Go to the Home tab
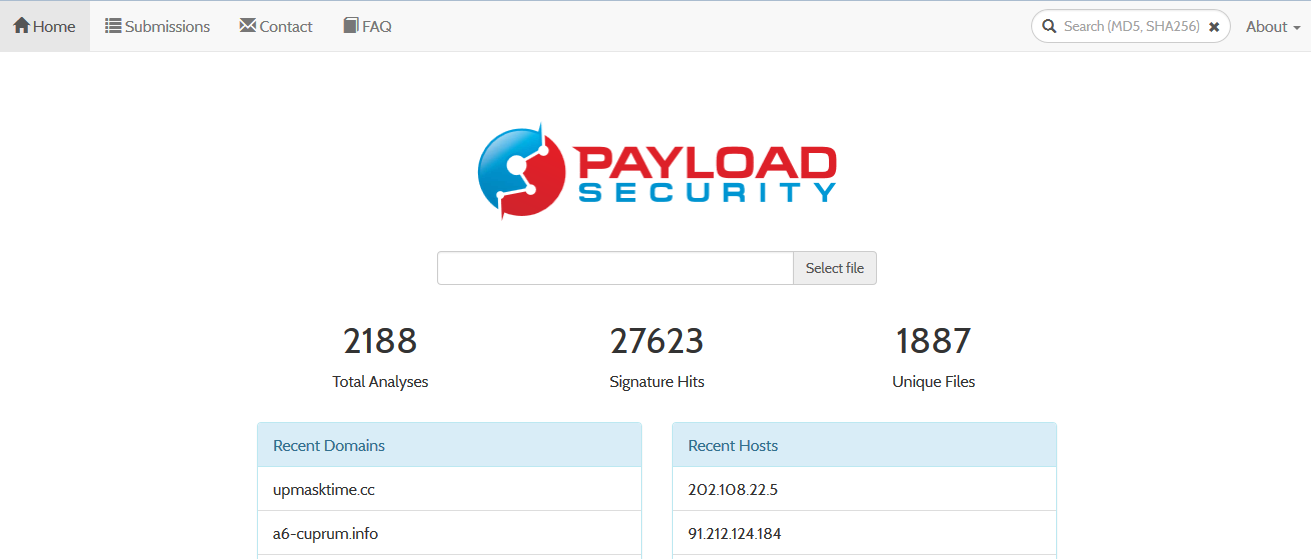1311x559 pixels. click(45, 26)
